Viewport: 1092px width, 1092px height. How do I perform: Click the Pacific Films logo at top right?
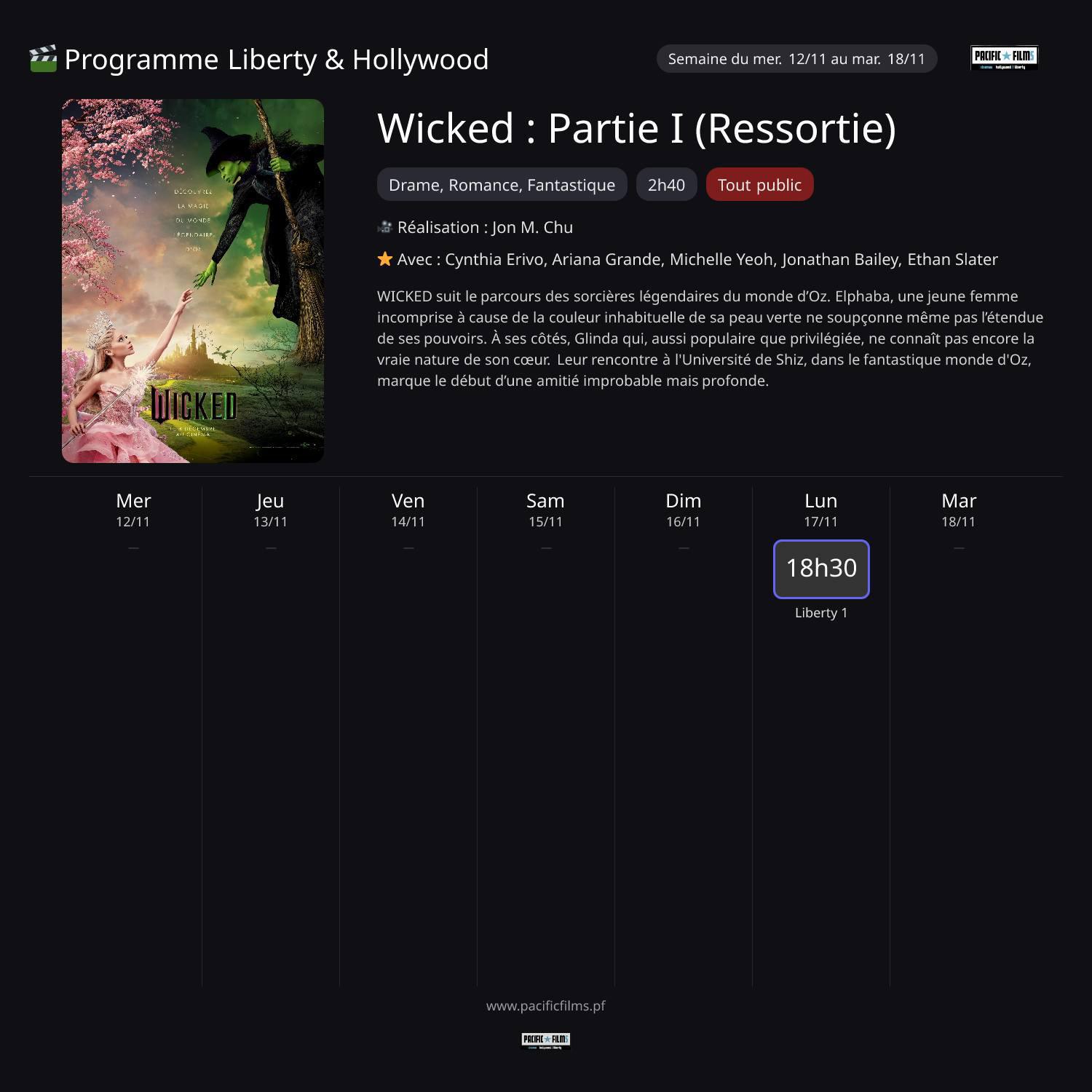tap(1004, 58)
